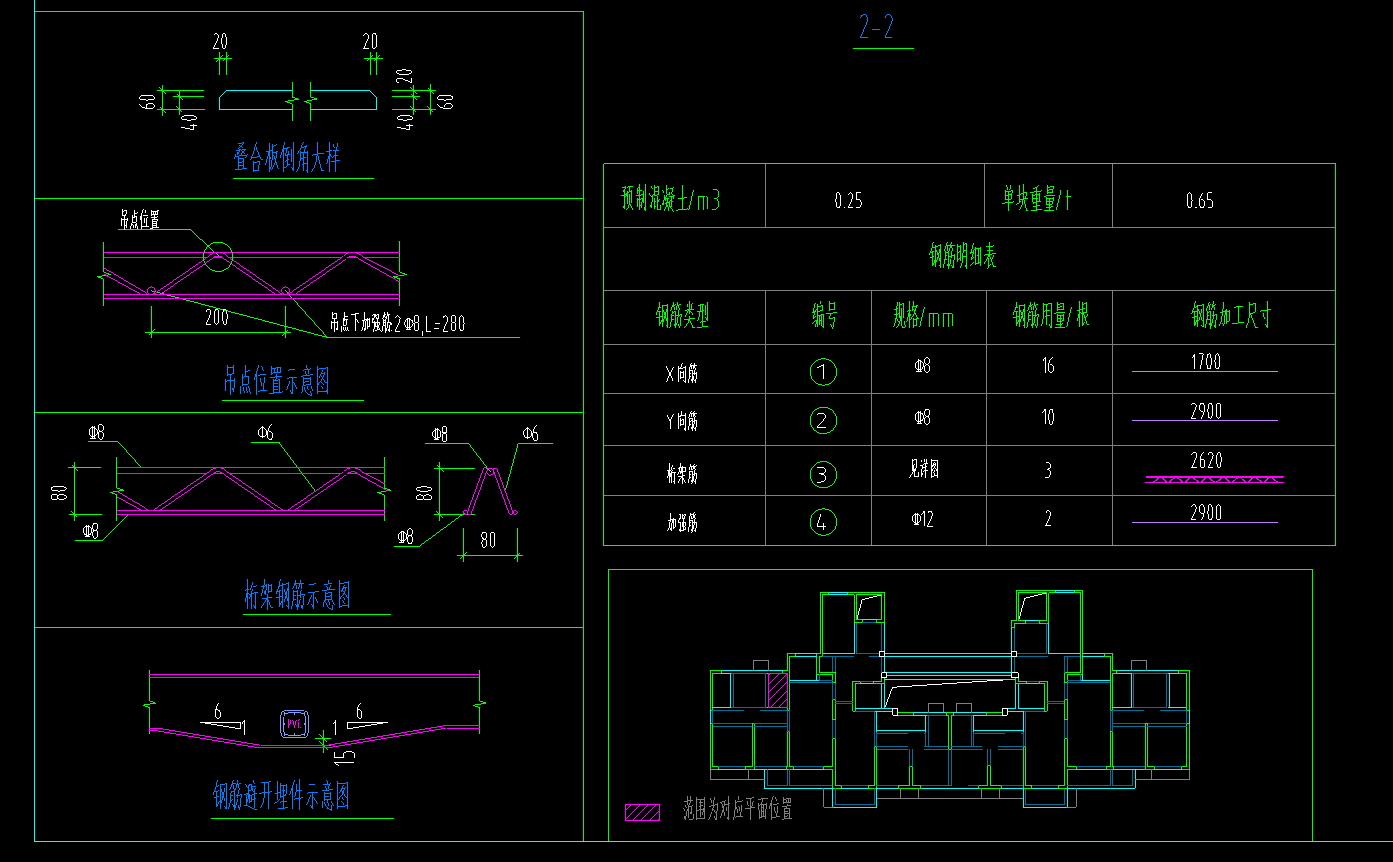The height and width of the screenshot is (862, 1393).
Task: Click circled number 2 in the table
Action: click(823, 421)
